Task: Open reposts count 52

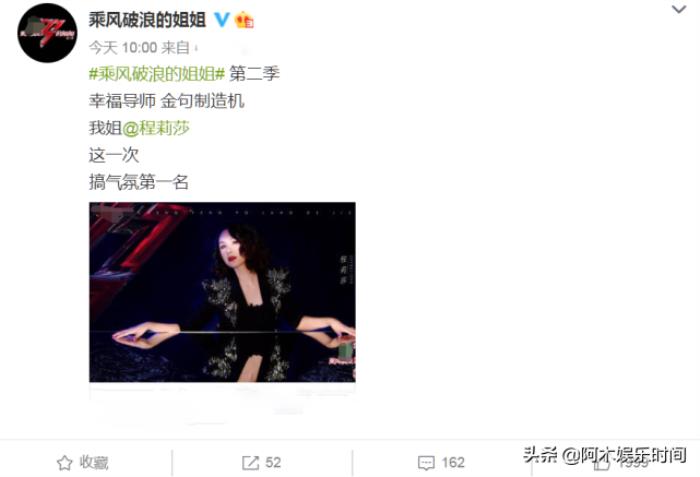Action: coord(273,463)
